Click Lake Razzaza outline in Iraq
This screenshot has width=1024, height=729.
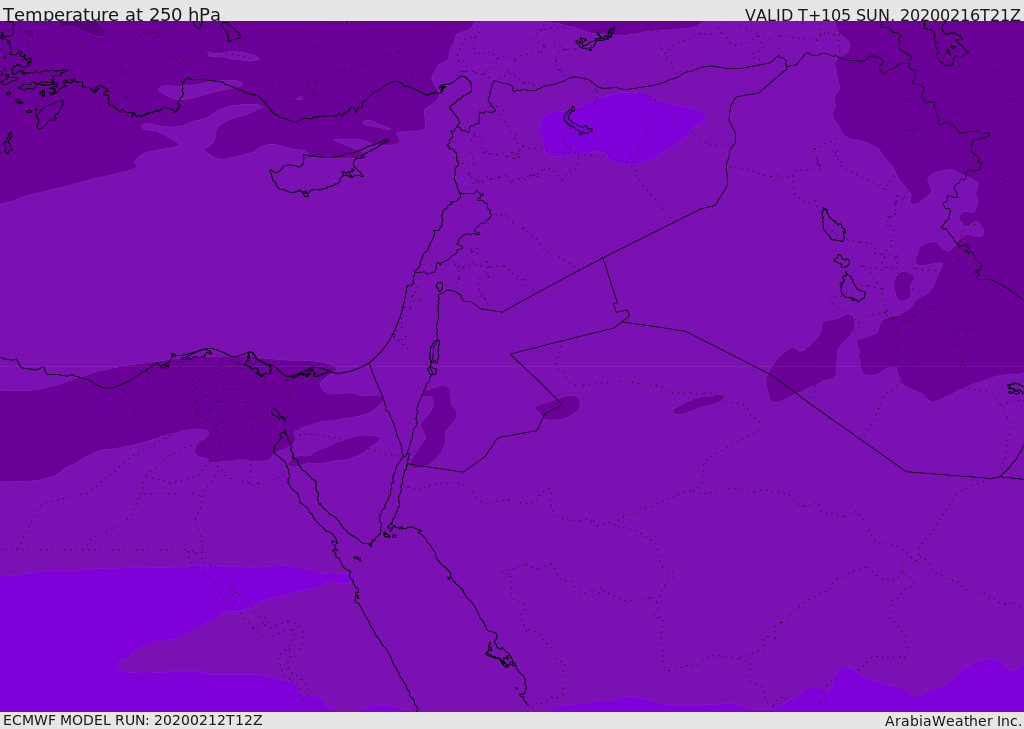point(852,287)
